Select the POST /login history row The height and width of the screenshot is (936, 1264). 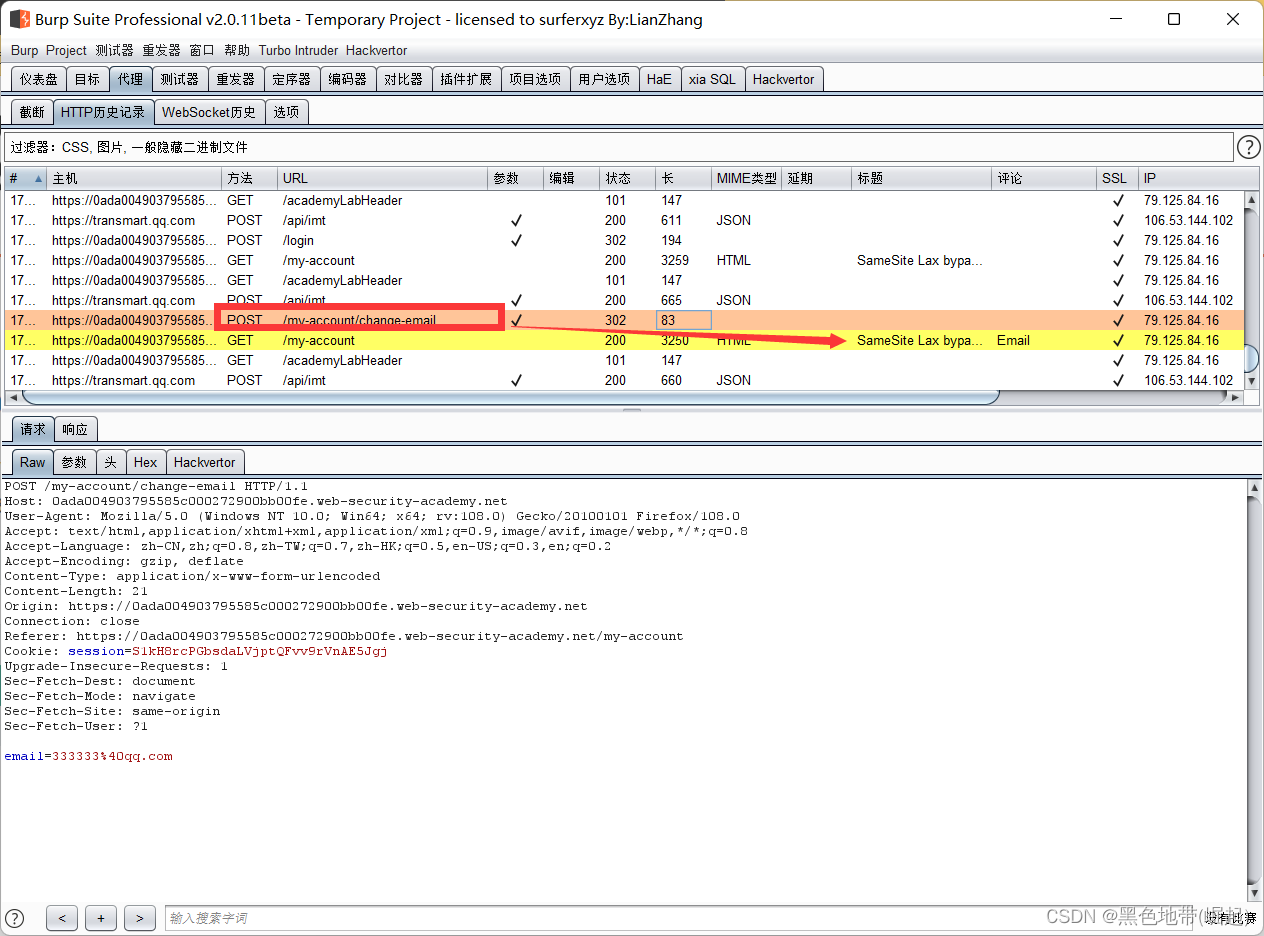622,240
